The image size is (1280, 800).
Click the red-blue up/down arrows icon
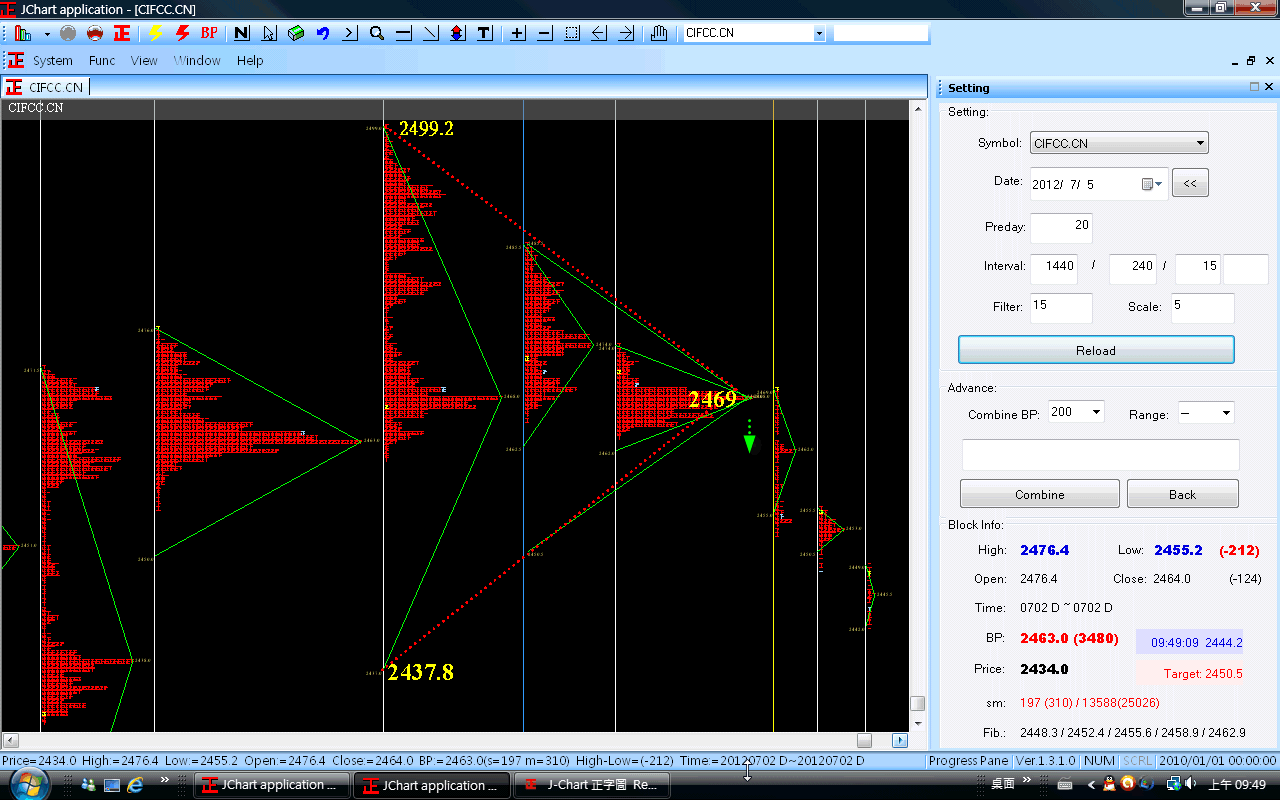click(x=458, y=33)
